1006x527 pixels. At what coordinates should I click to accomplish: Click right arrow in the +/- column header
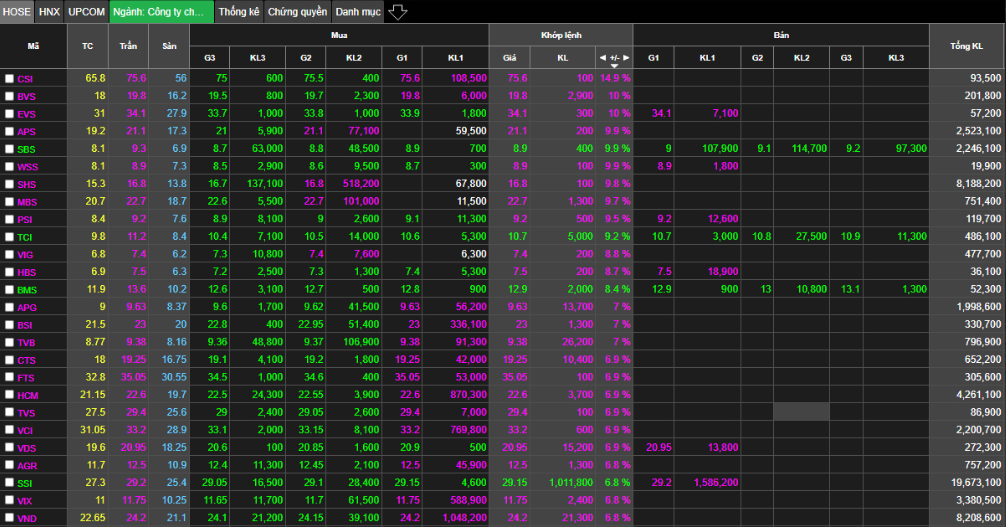[x=626, y=58]
